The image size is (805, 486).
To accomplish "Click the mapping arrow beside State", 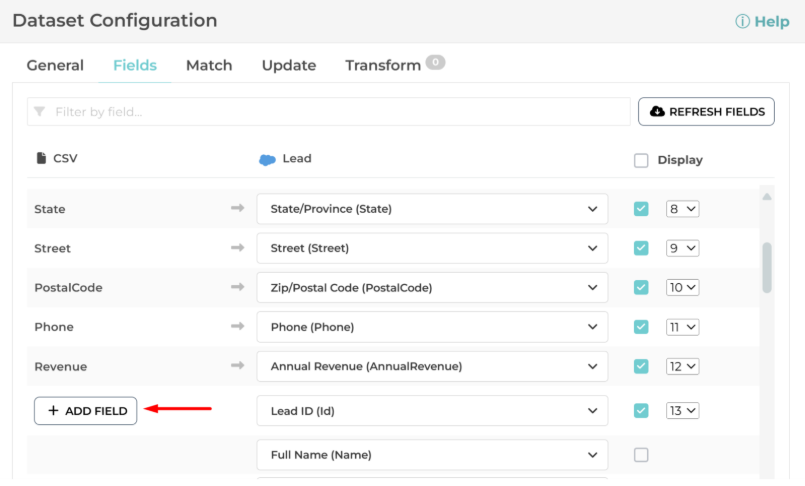I will (x=237, y=208).
